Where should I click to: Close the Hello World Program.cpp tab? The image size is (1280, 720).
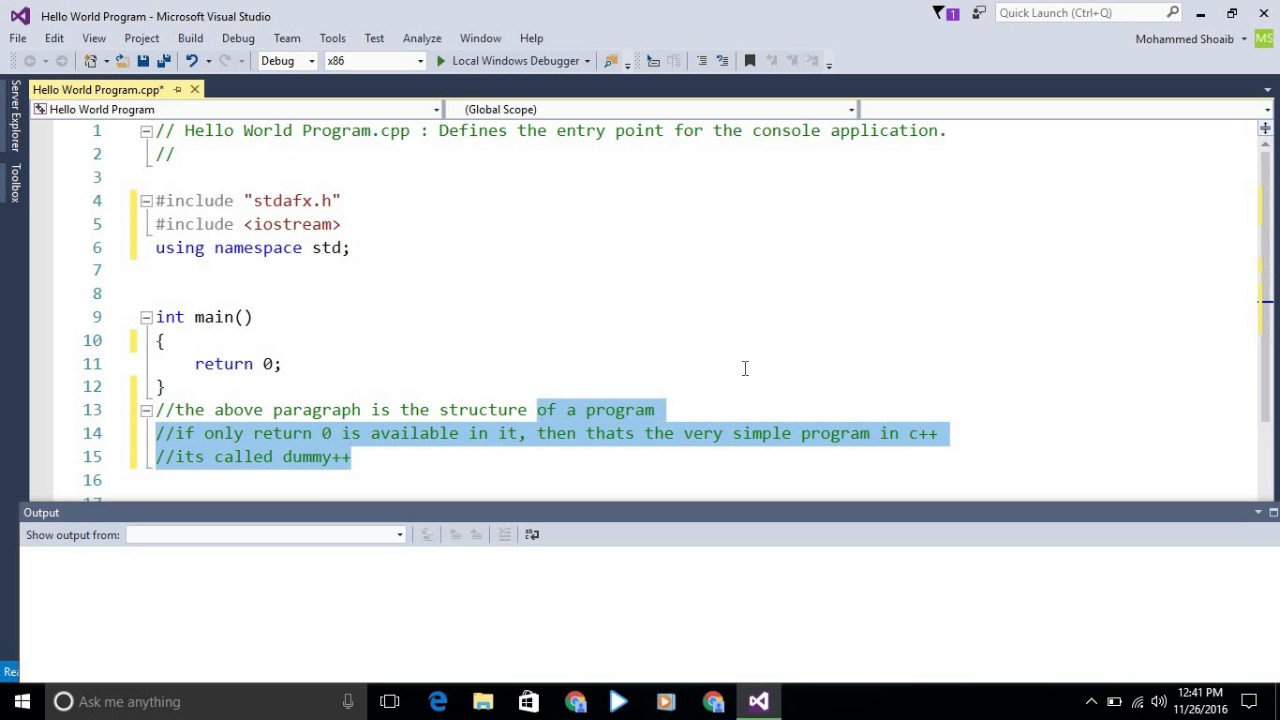point(195,90)
